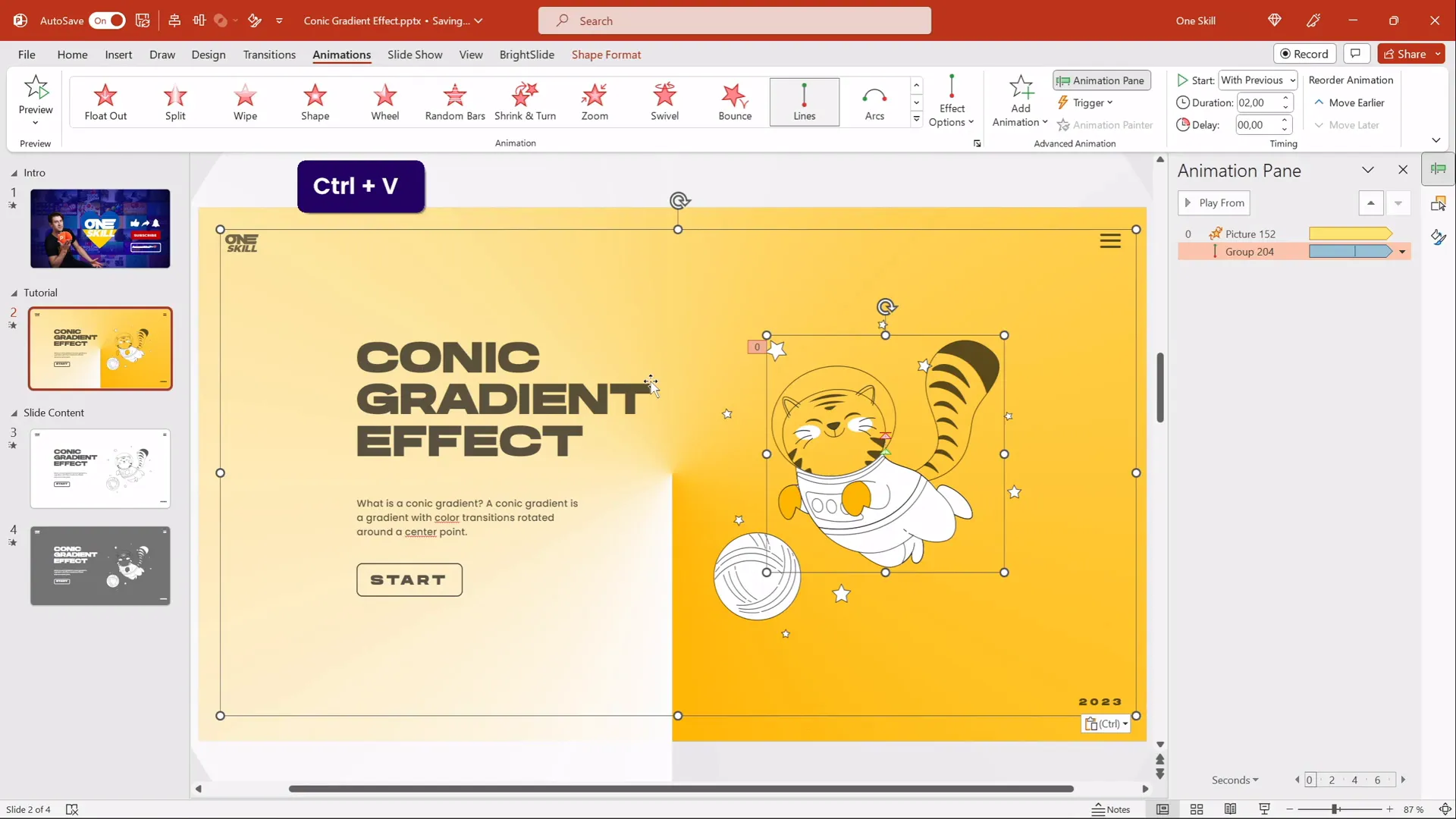
Task: Select the Arcs motion path
Action: coord(874,102)
